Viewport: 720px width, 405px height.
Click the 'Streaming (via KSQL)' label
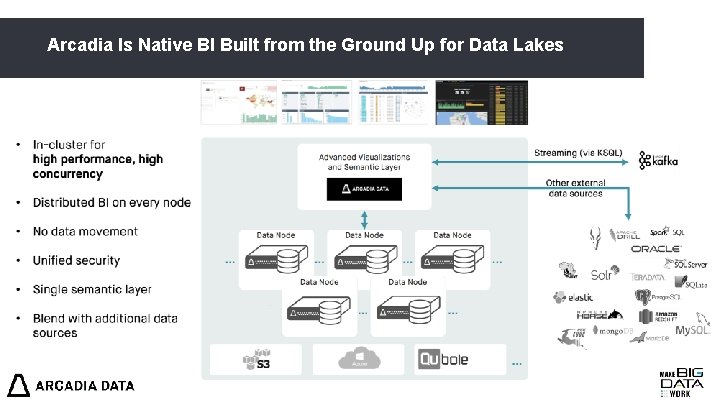point(578,152)
